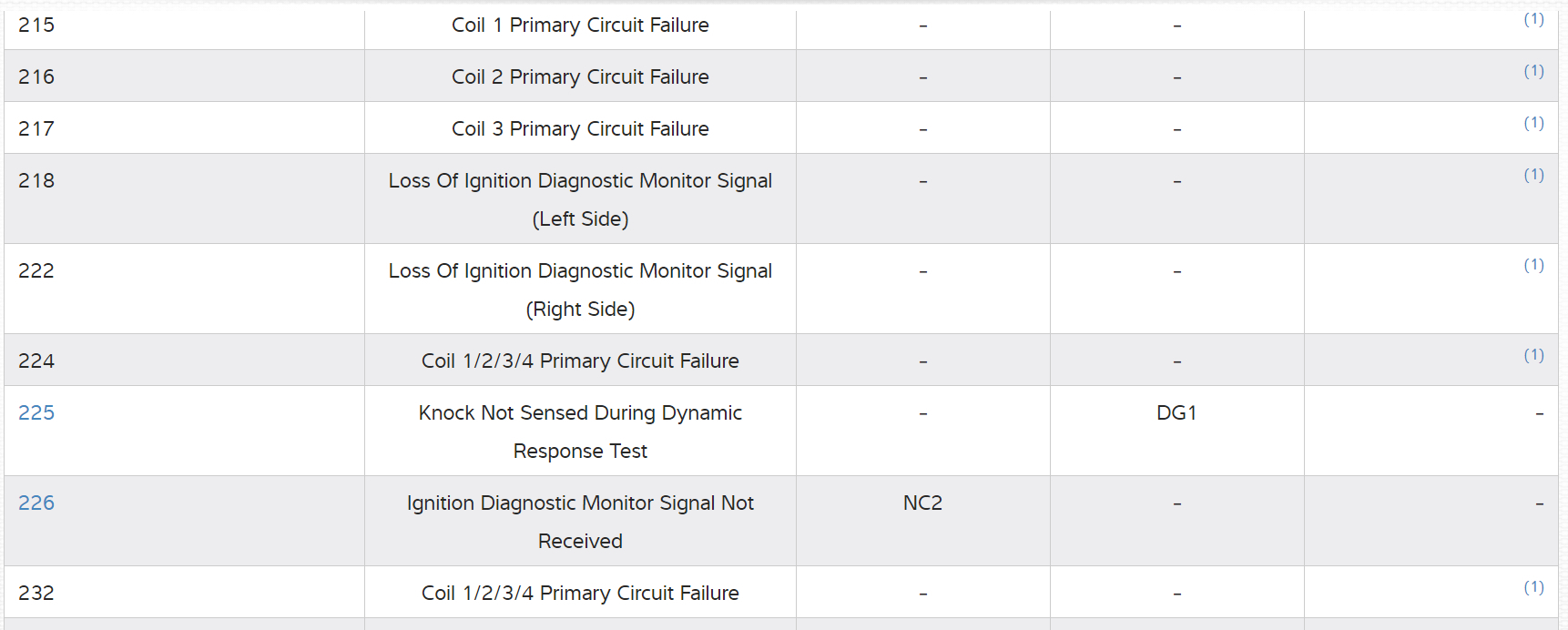1568x630 pixels.
Task: Click Ignition Diagnostic Monitor Signal Not Received
Action: coord(580,522)
